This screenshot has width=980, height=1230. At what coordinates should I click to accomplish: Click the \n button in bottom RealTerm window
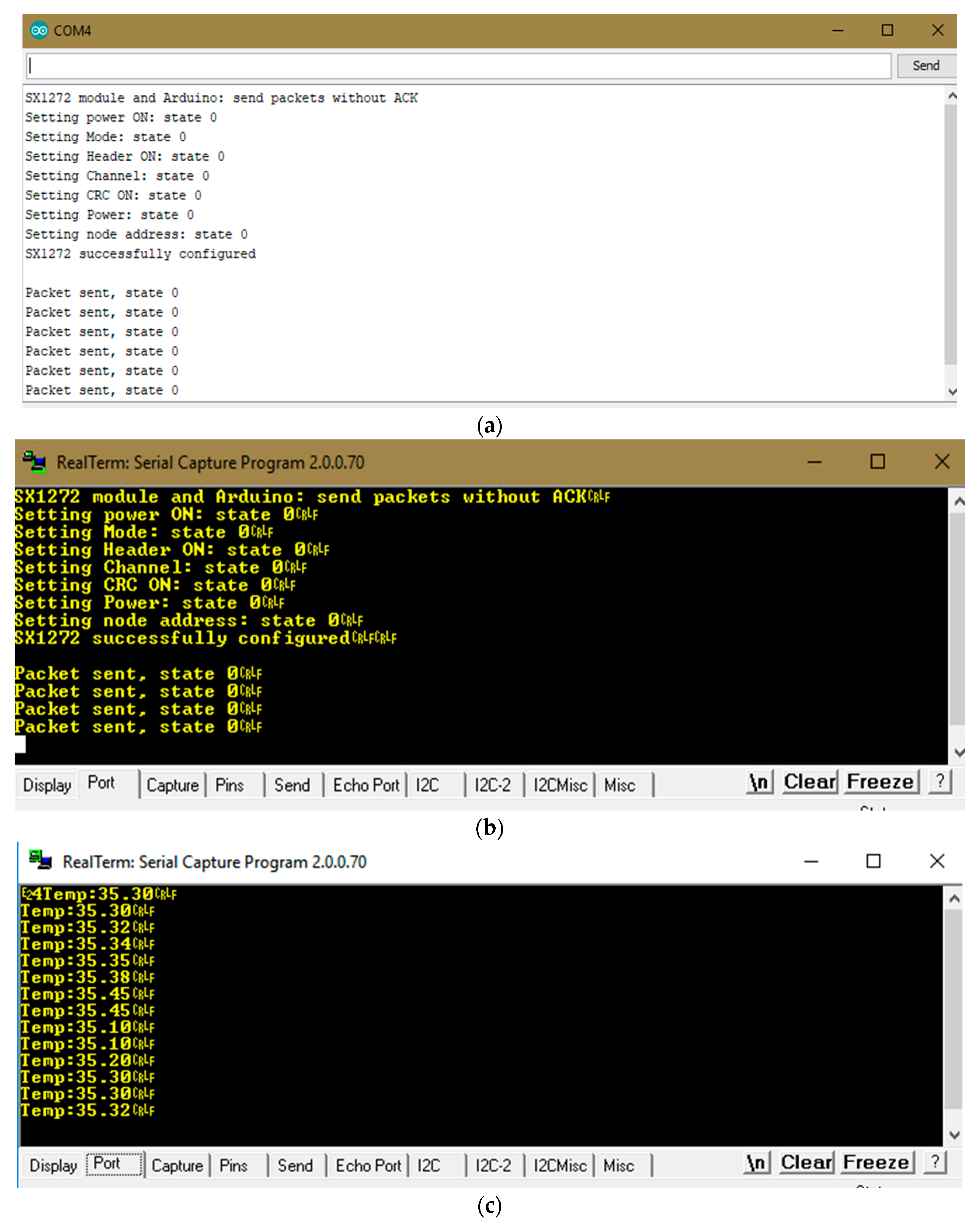pos(756,1163)
